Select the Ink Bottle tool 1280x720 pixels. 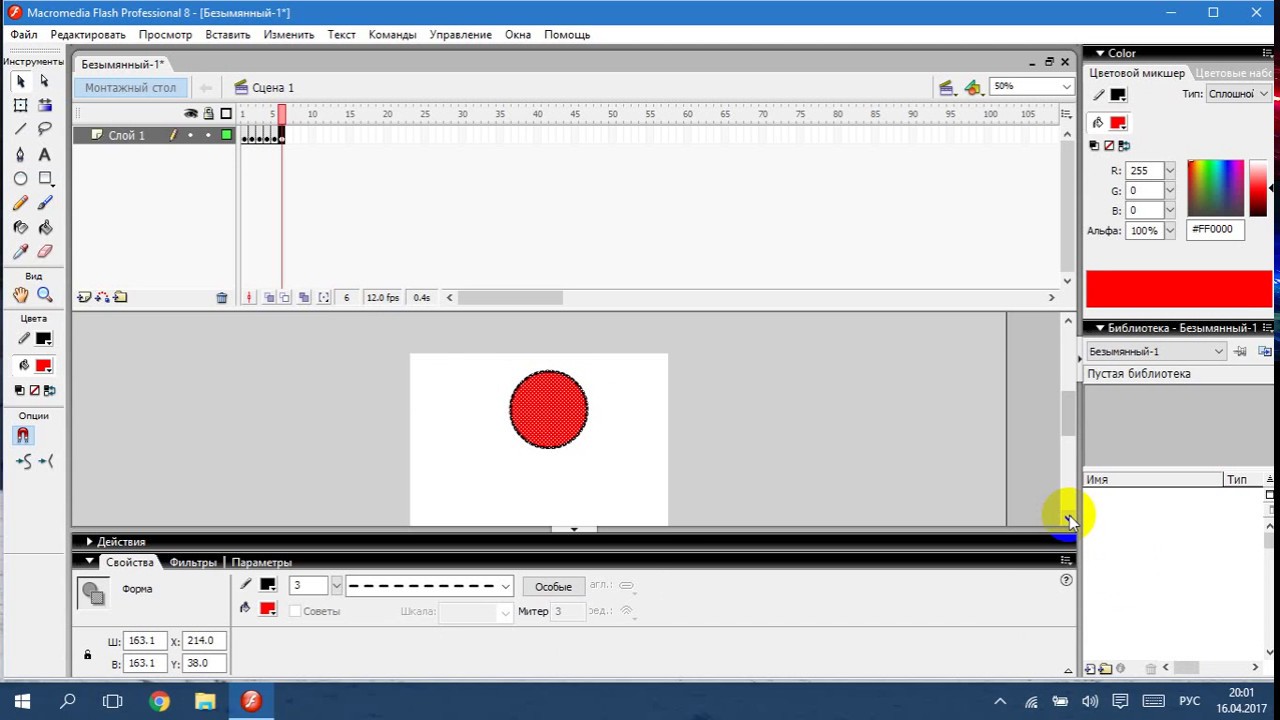tap(20, 227)
